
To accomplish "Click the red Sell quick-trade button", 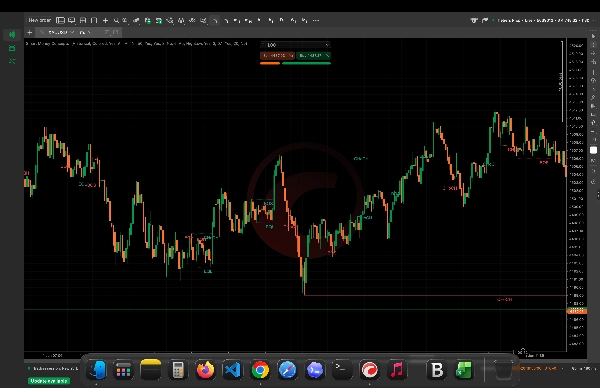I will [x=277, y=55].
